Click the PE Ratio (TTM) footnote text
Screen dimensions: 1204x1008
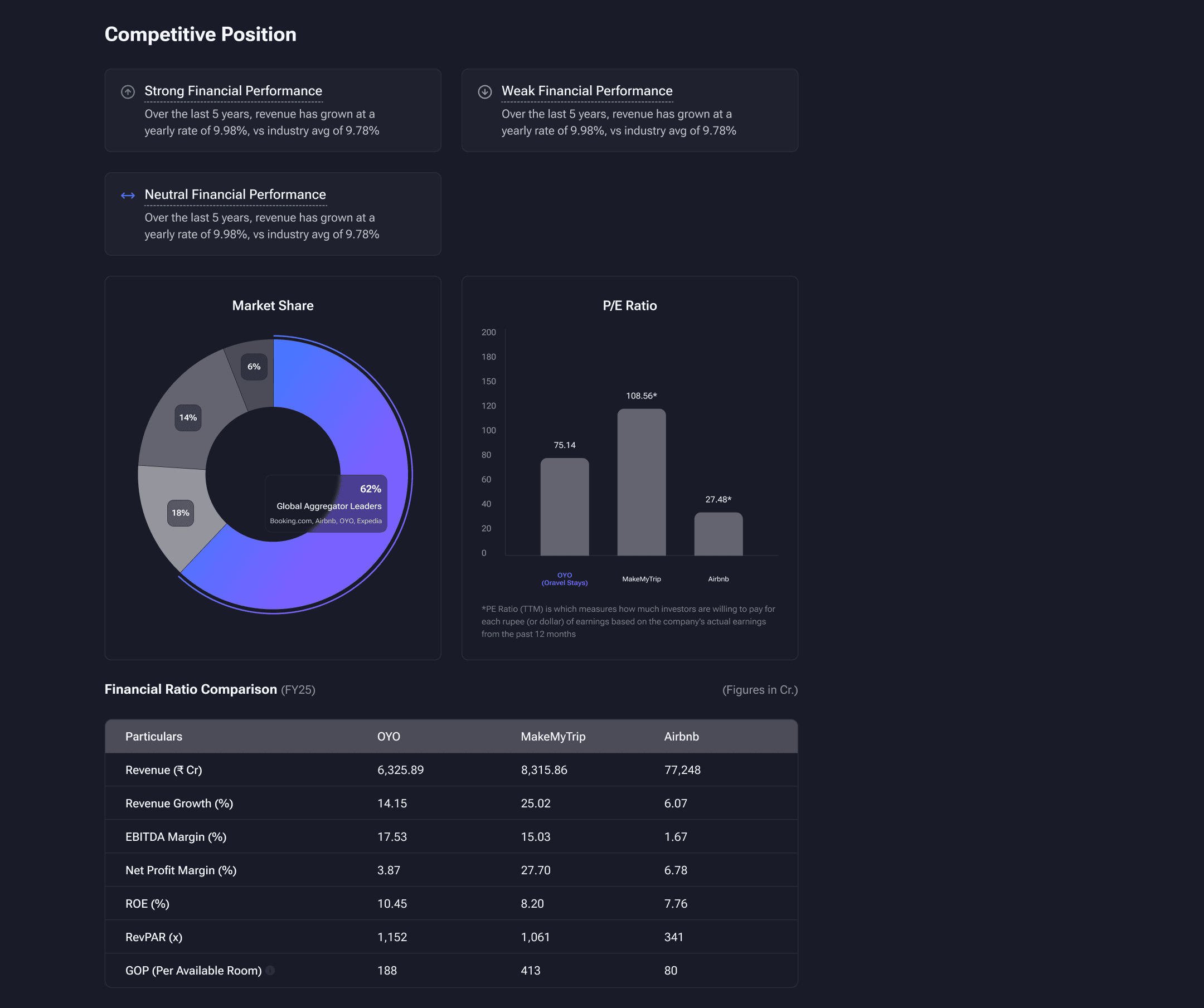(628, 621)
